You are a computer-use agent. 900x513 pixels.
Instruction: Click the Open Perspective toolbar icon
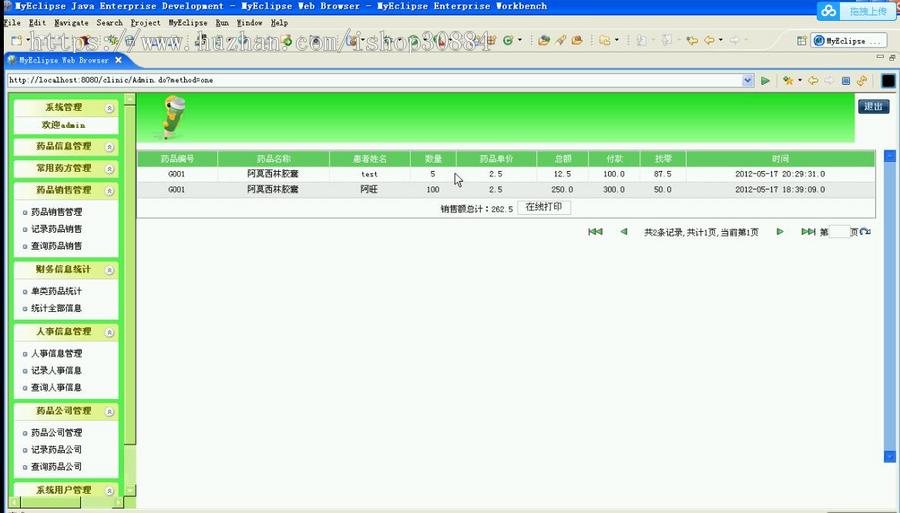(802, 40)
